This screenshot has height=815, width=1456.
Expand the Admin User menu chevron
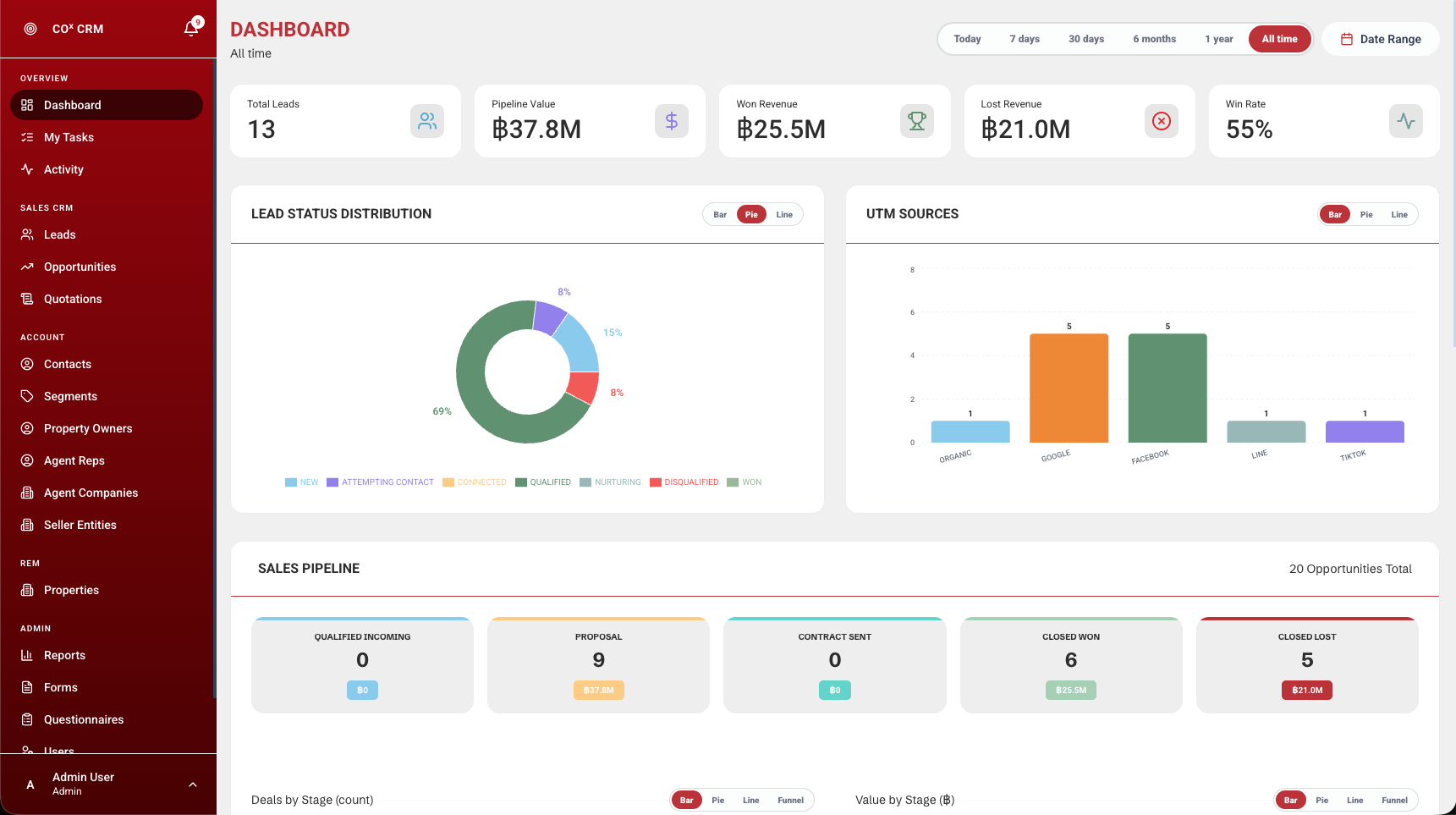pos(193,785)
